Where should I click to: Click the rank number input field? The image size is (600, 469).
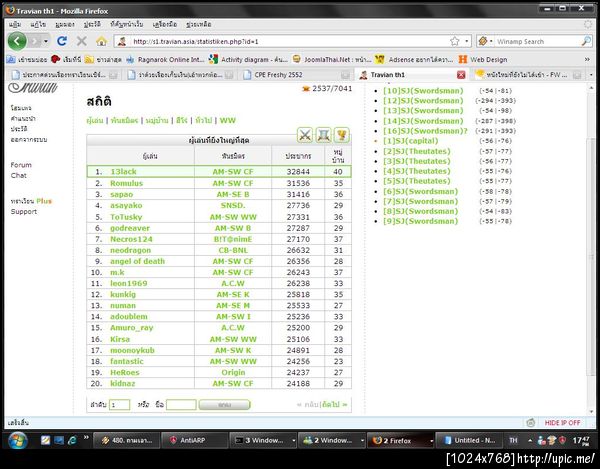point(119,405)
